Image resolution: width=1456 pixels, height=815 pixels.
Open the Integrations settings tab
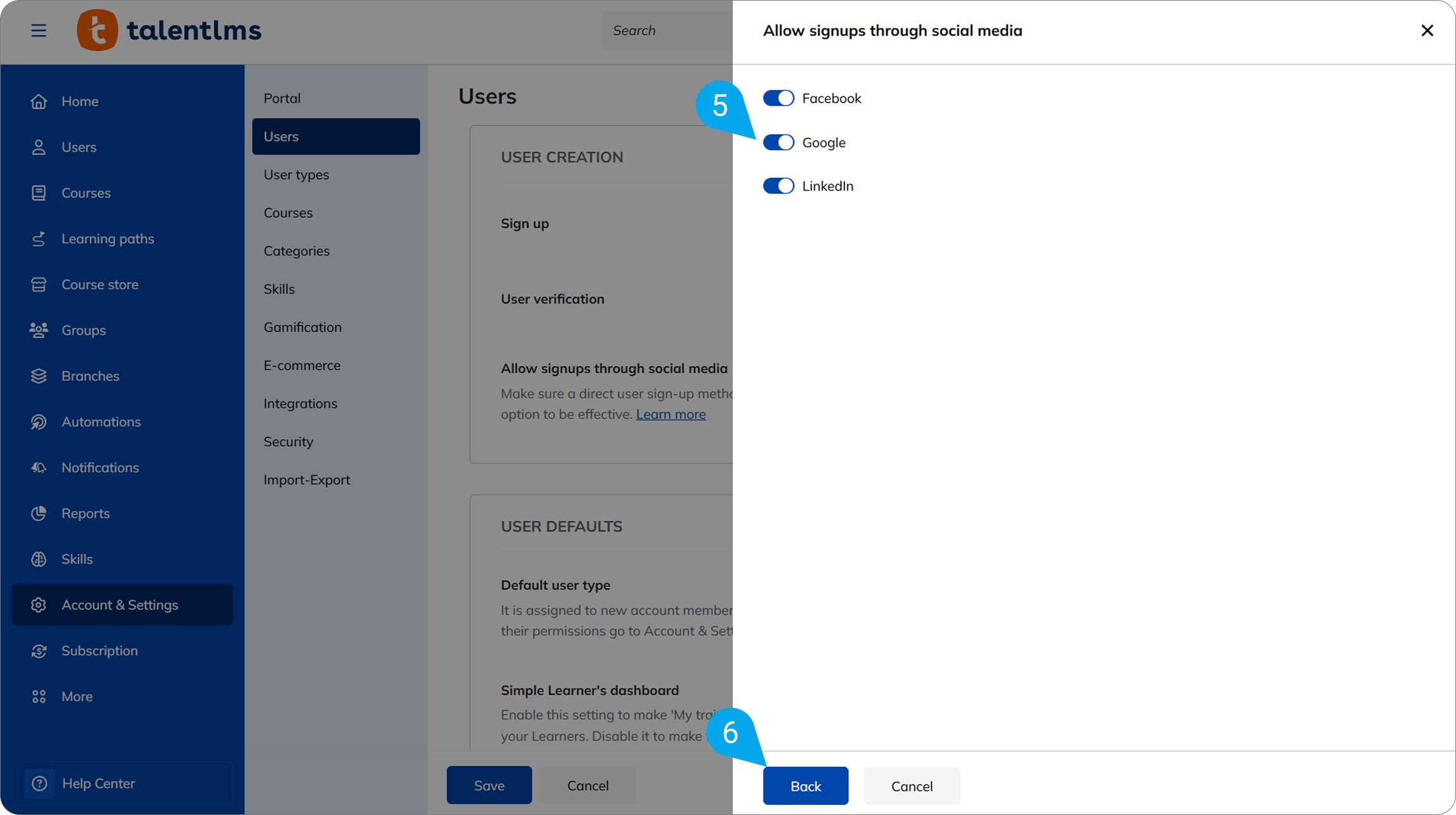coord(336,404)
